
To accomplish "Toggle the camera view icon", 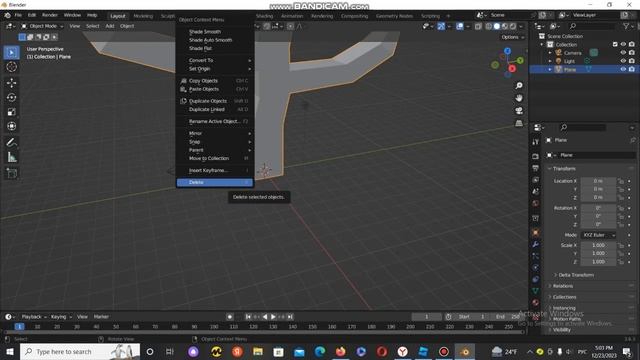I will [x=519, y=111].
